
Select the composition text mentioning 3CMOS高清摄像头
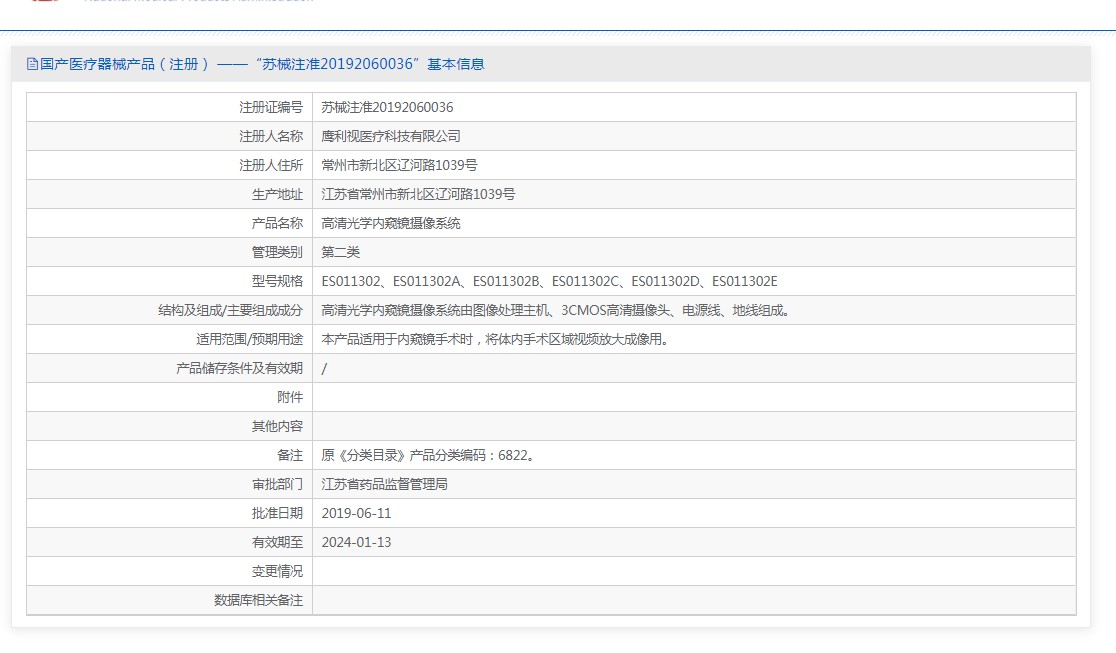(x=557, y=310)
